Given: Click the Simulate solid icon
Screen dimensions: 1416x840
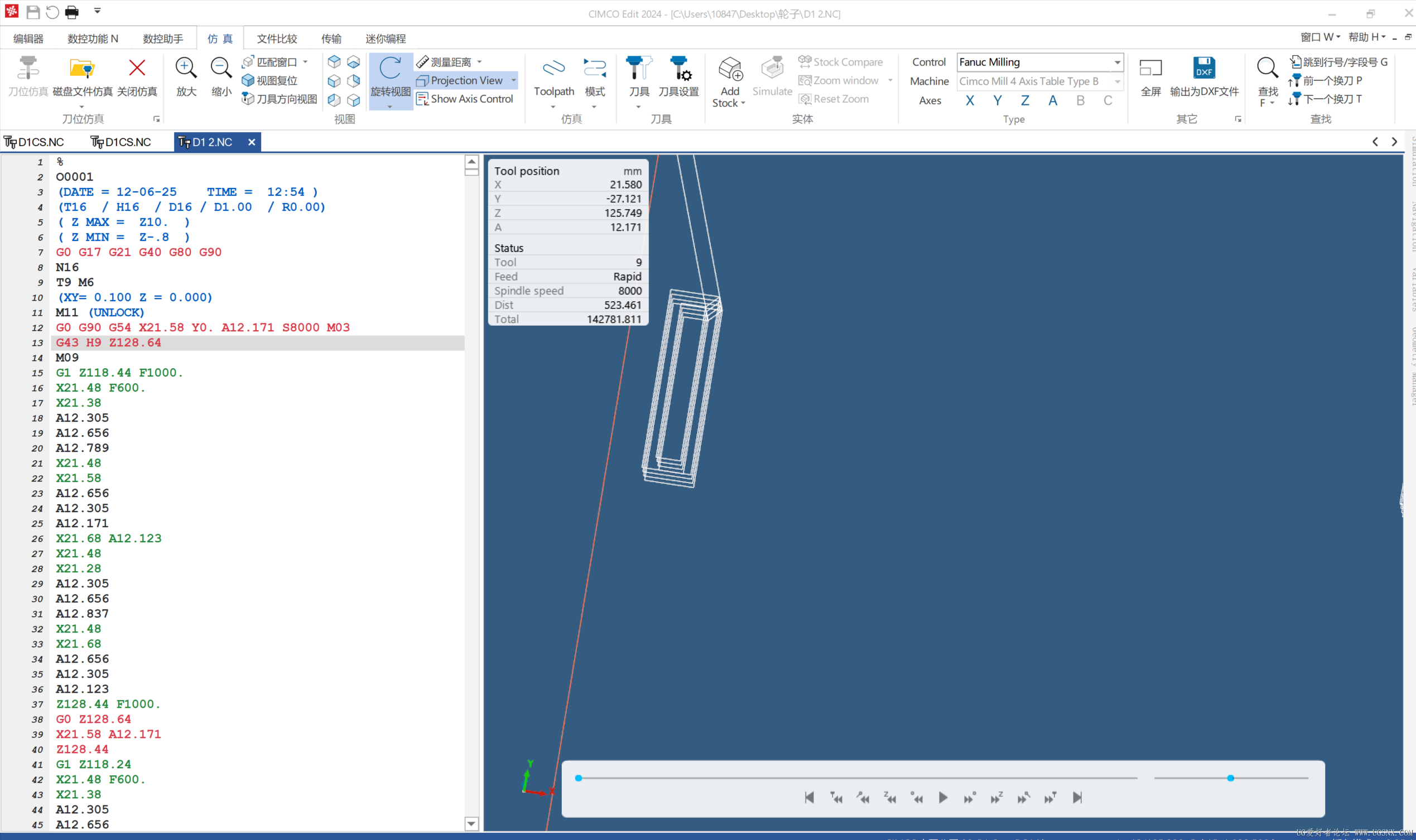Looking at the screenshot, I should pyautogui.click(x=772, y=69).
